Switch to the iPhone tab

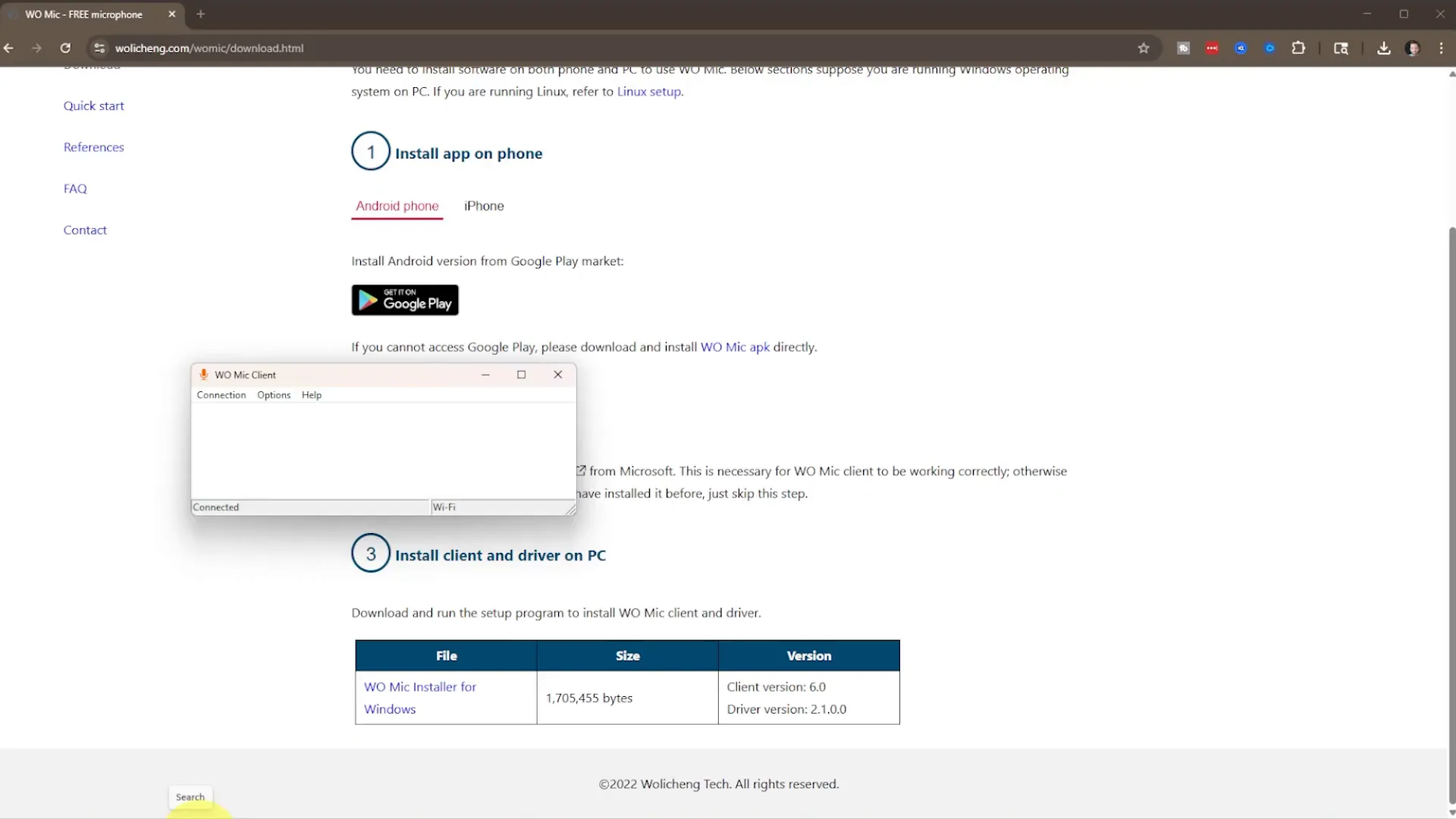pos(484,206)
